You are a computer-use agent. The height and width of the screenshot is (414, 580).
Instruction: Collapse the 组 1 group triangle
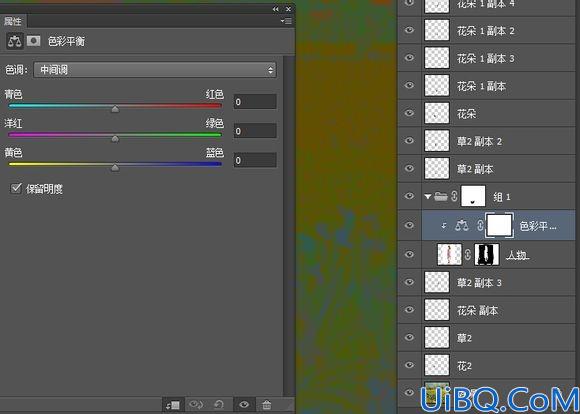tap(428, 196)
